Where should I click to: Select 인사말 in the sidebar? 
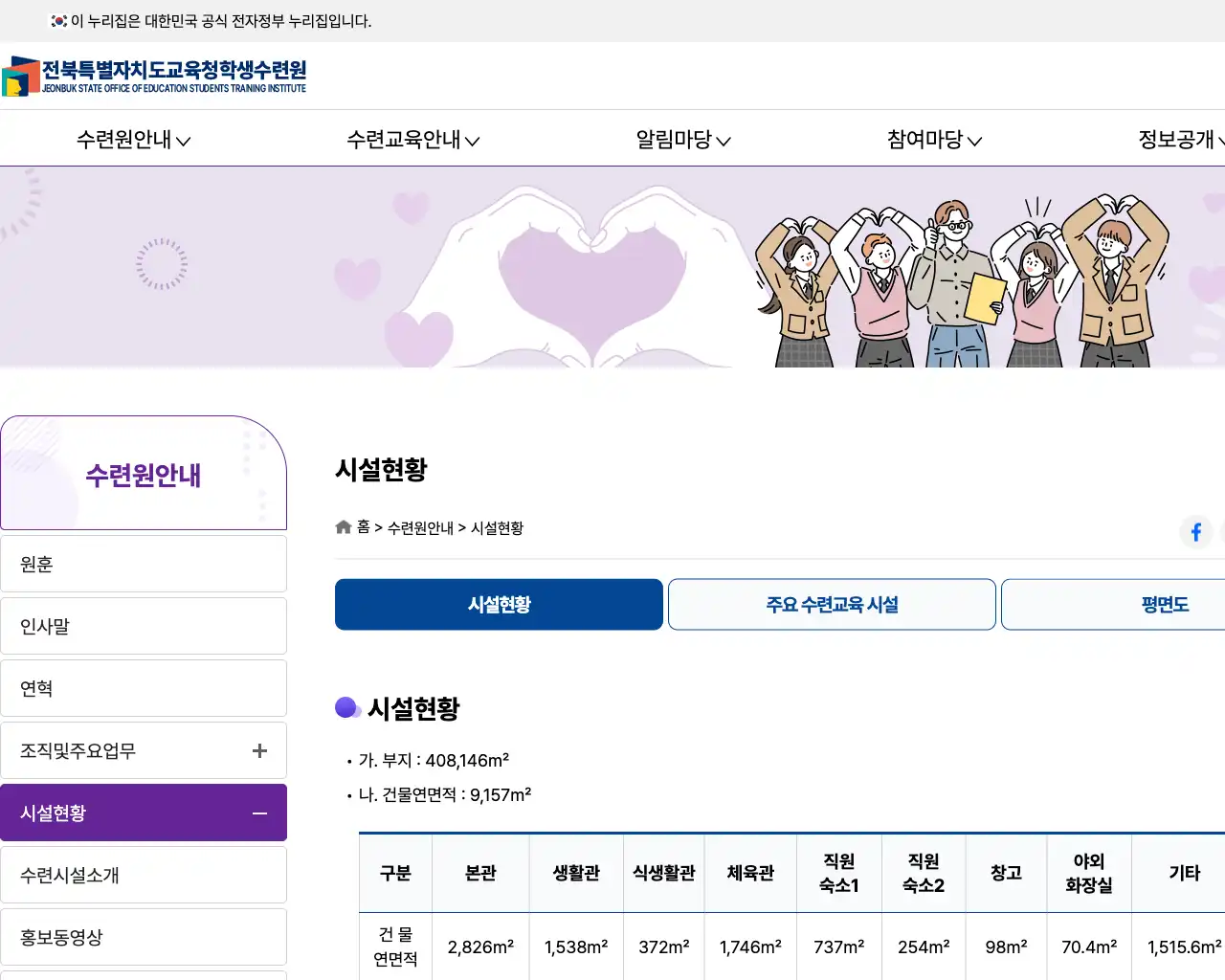[x=144, y=625]
